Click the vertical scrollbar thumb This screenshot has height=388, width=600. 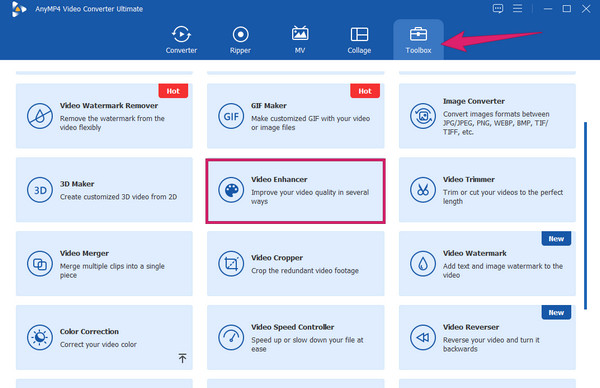tap(585, 215)
